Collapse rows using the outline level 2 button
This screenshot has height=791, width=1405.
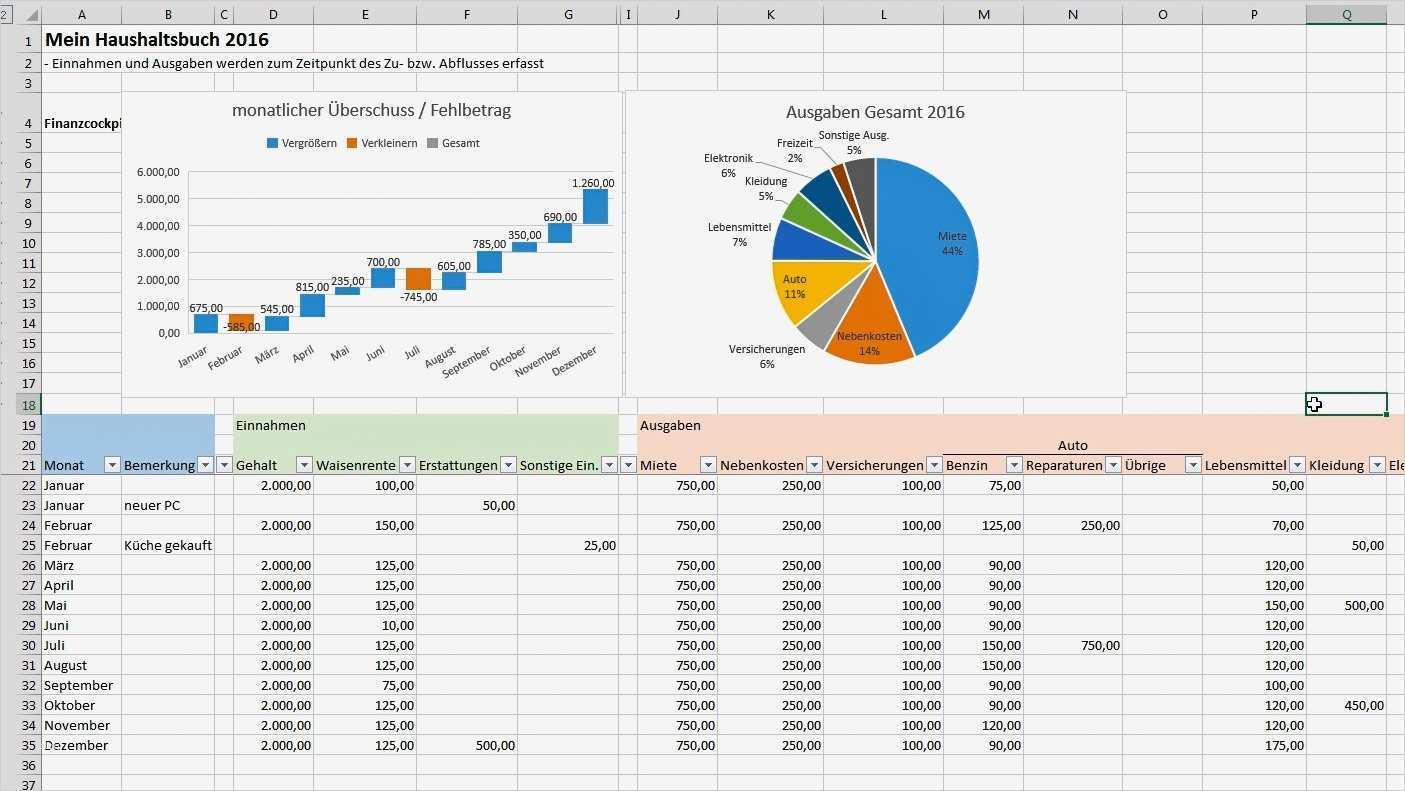[7, 14]
